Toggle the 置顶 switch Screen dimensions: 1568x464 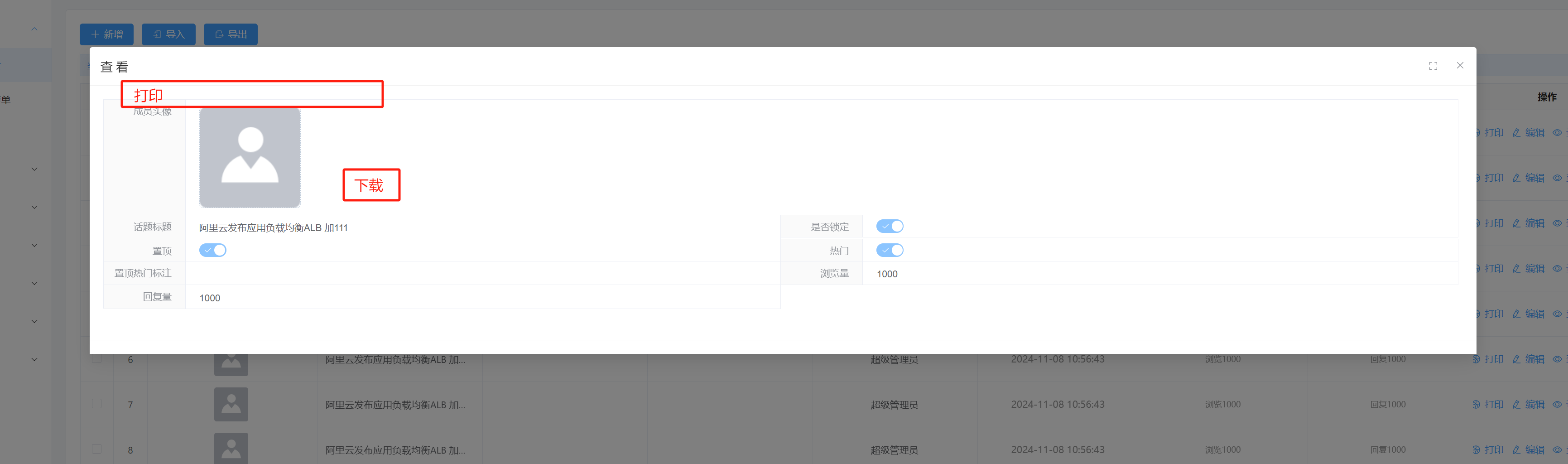[x=212, y=250]
